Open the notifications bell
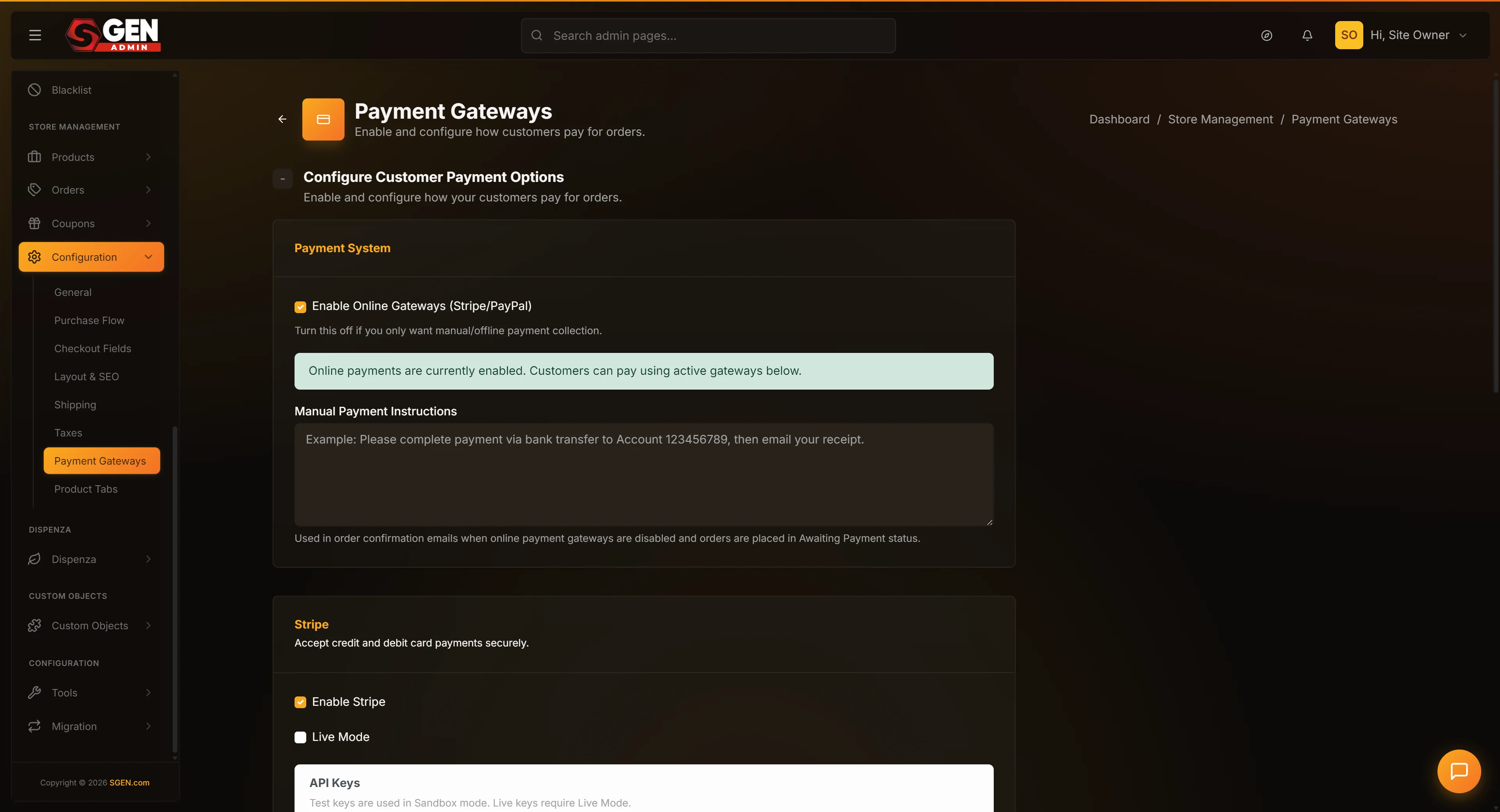This screenshot has height=812, width=1500. pos(1307,36)
